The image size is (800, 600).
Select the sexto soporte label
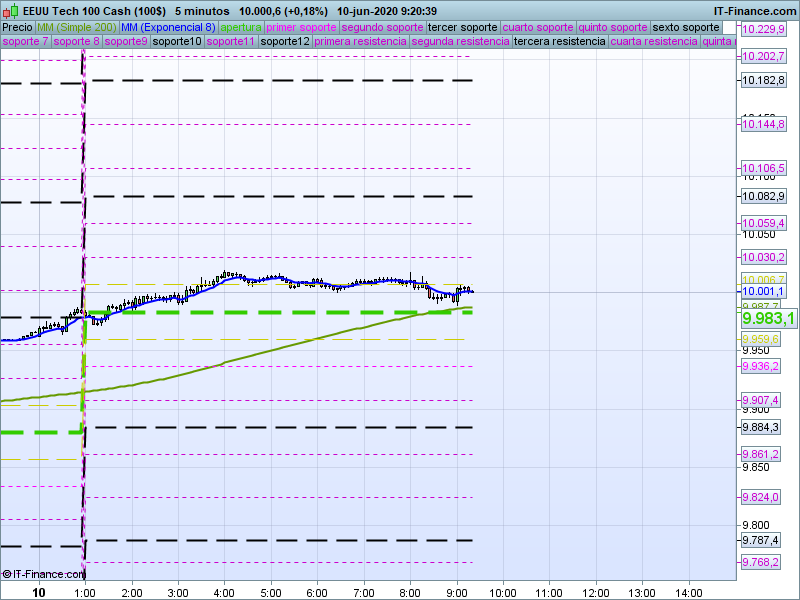click(x=685, y=27)
